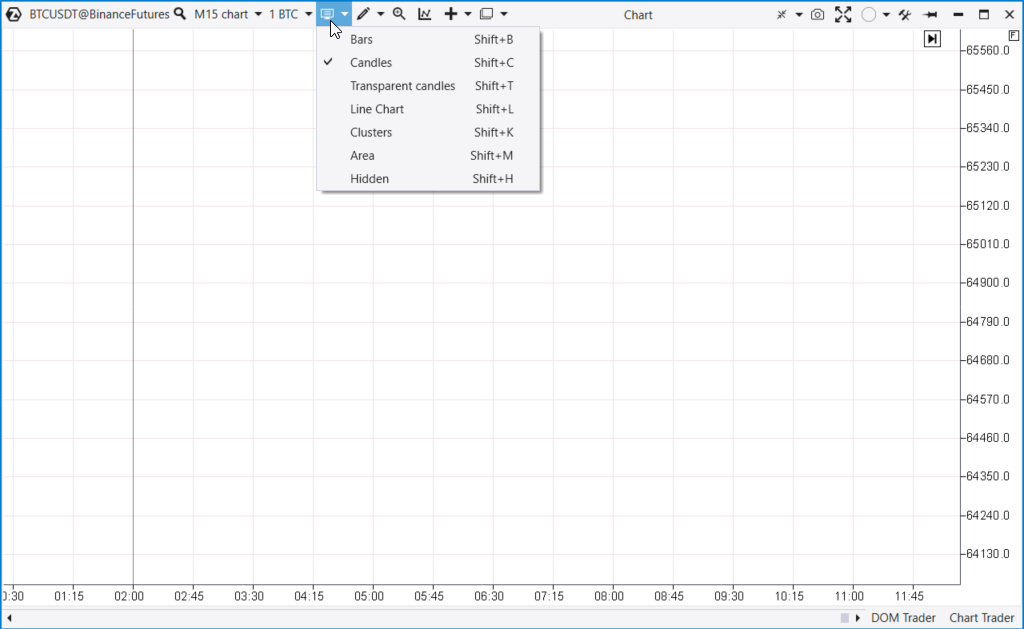Select the drawing pencil tool
The height and width of the screenshot is (629, 1024).
coord(363,14)
